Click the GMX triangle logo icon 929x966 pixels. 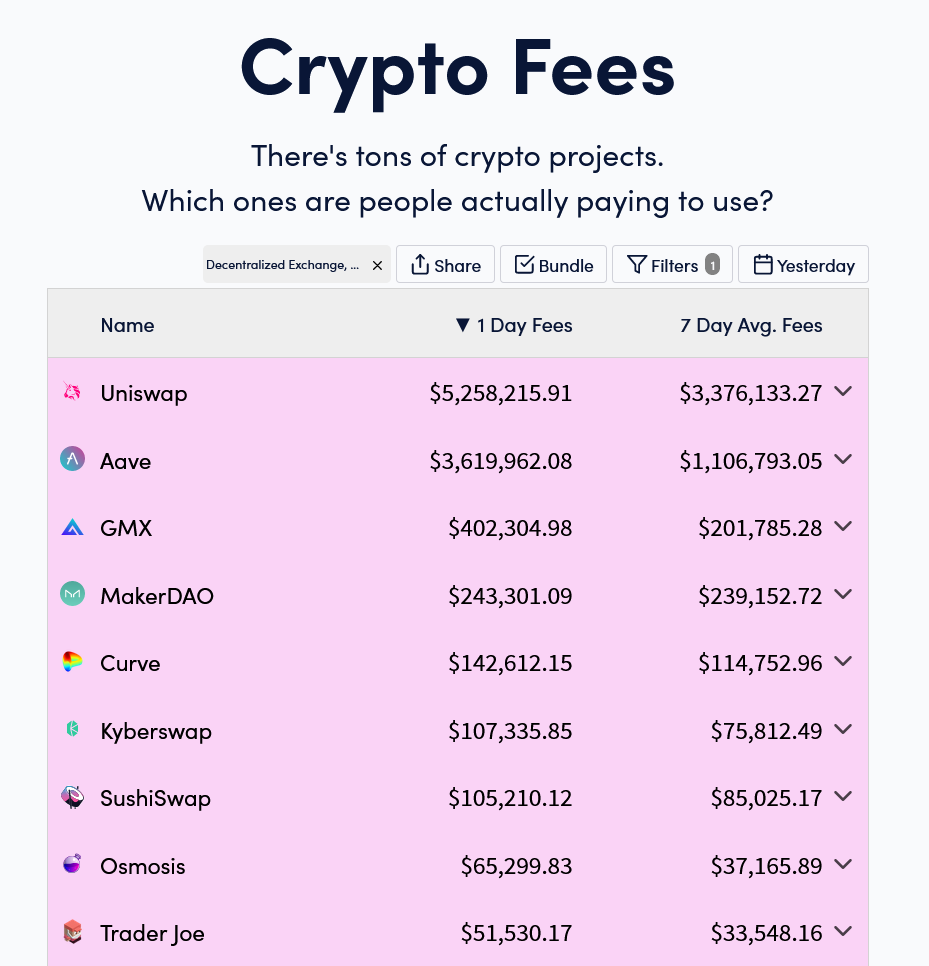[72, 527]
